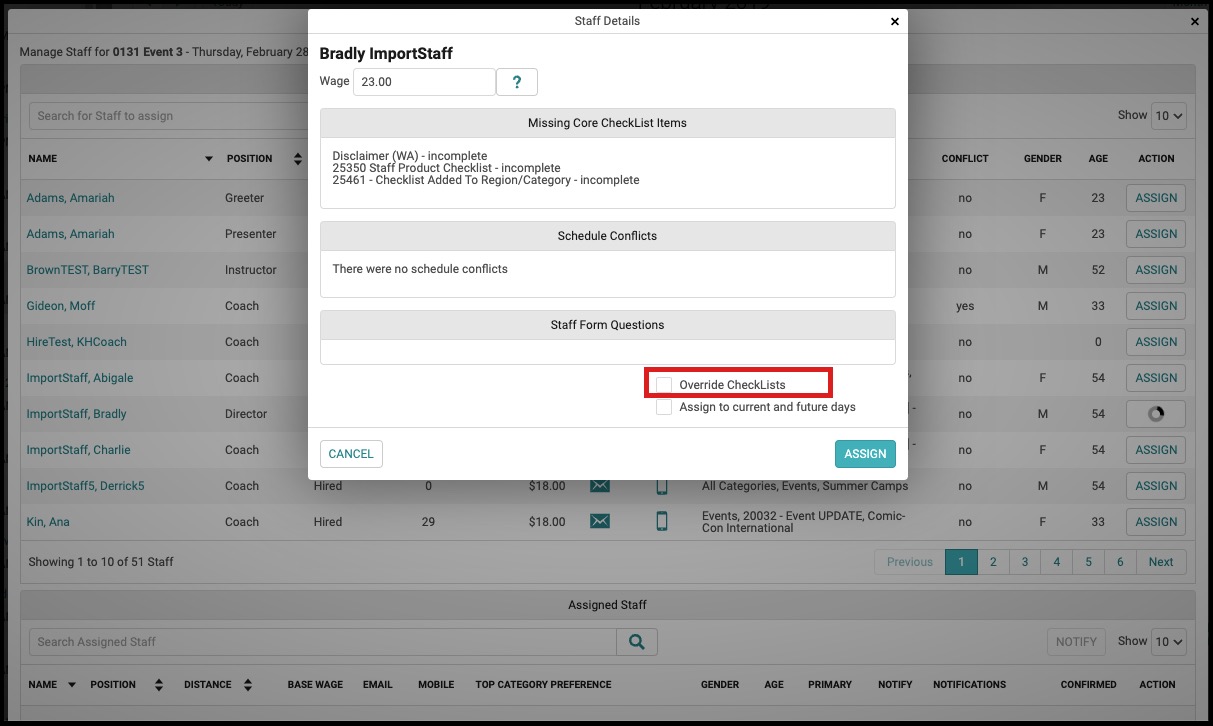Click 'Disclaimer (WA) - incomplete' checklist item

410,156
